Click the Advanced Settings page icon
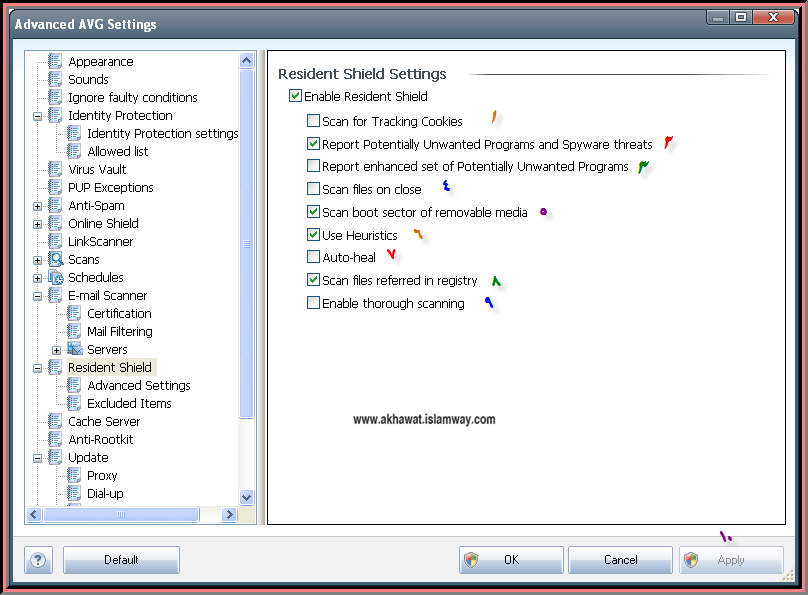Image resolution: width=808 pixels, height=595 pixels. pos(74,385)
